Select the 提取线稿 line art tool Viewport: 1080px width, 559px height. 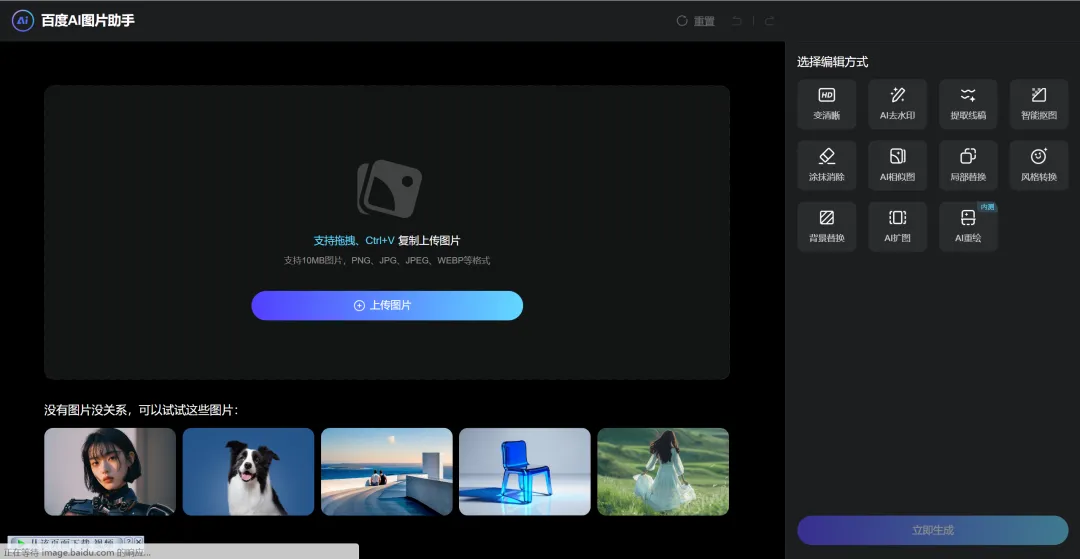(x=967, y=104)
